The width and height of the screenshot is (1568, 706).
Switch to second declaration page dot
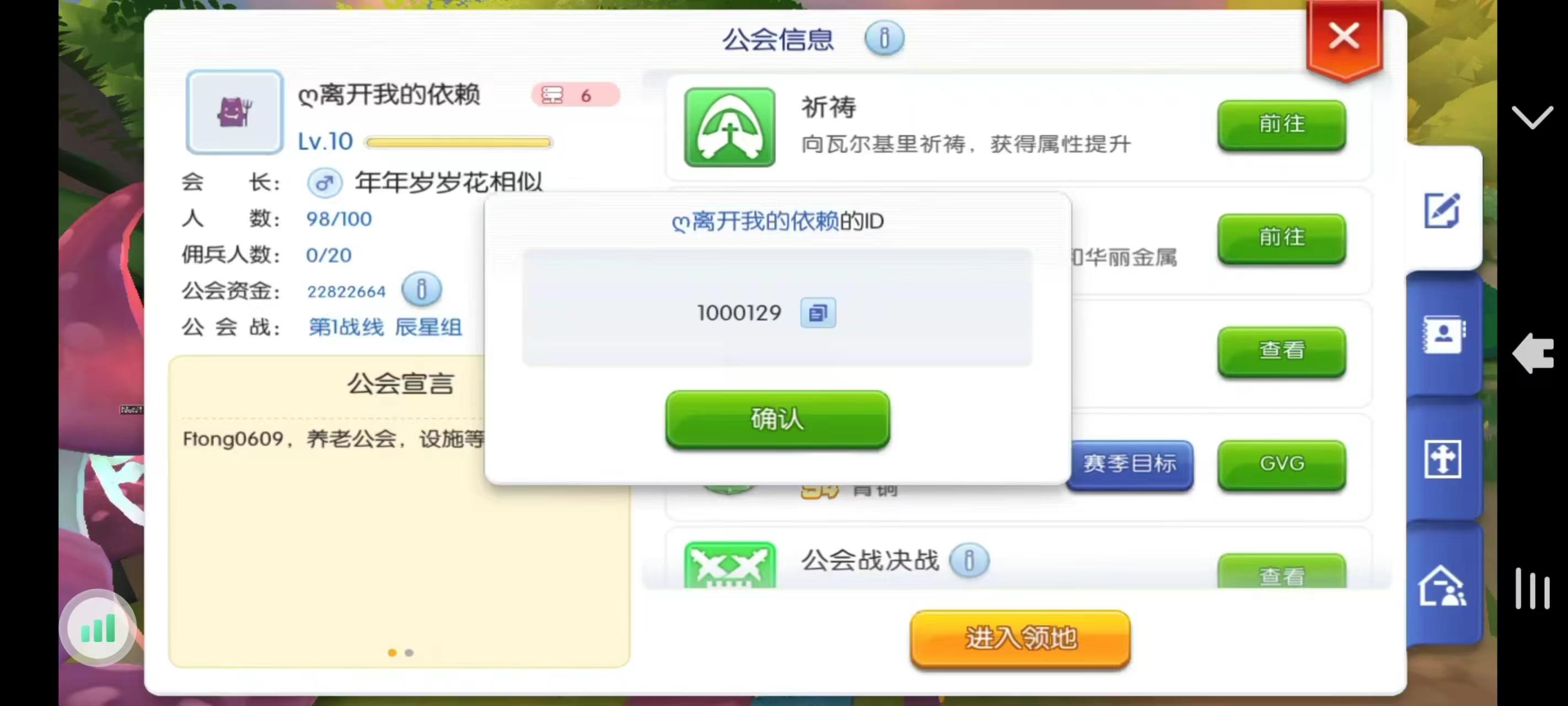409,652
